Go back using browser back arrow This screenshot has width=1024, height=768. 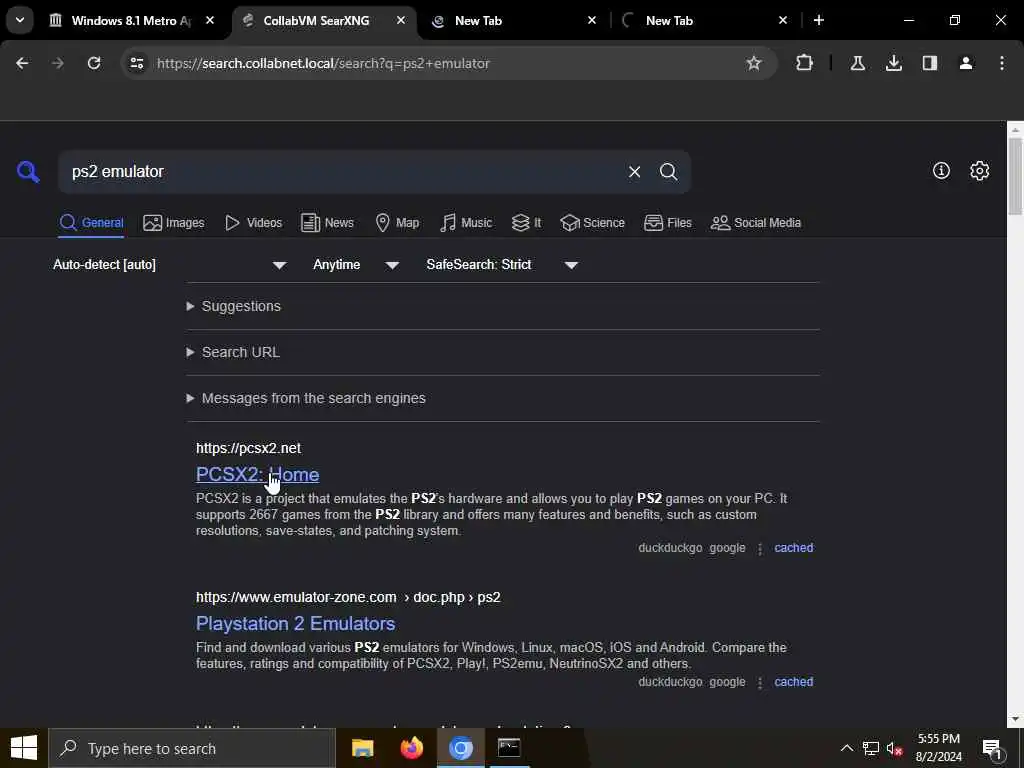(x=22, y=63)
